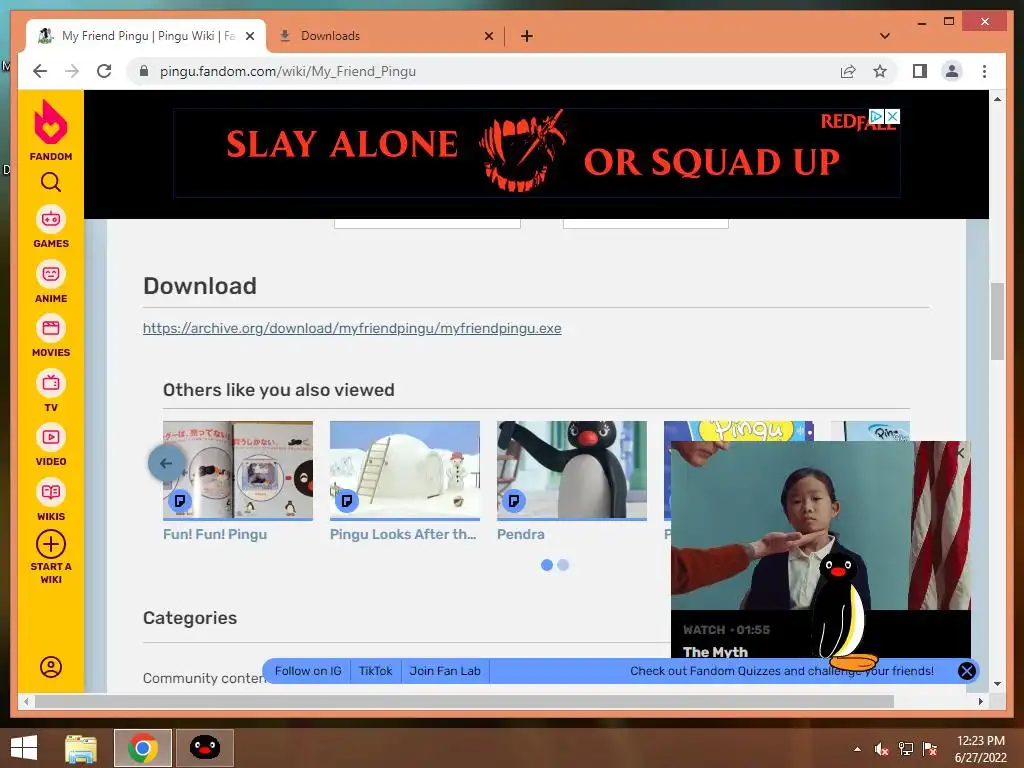
Task: Open the Pendra article thumbnail
Action: 572,470
